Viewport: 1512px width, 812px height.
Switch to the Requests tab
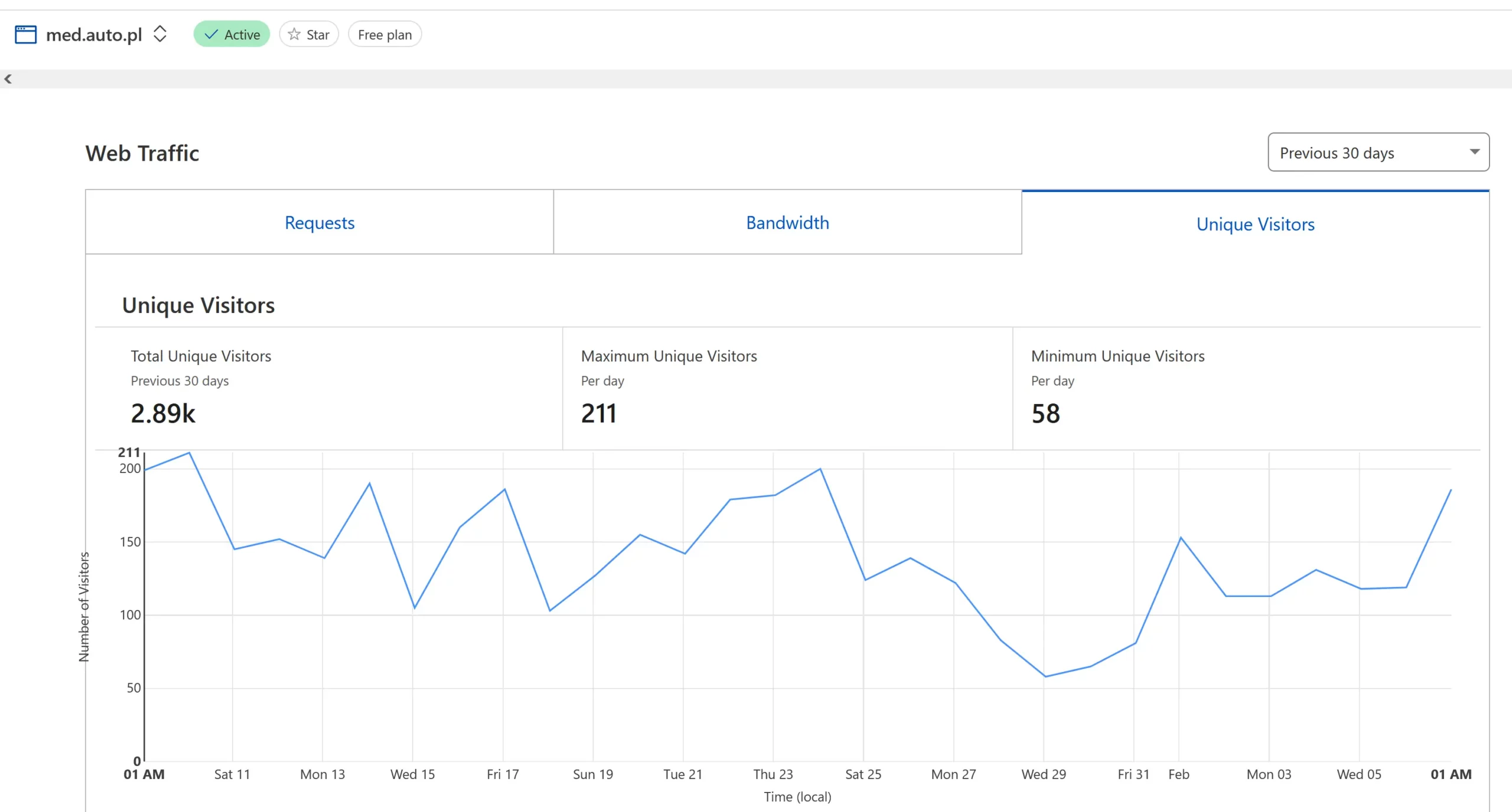click(x=320, y=223)
